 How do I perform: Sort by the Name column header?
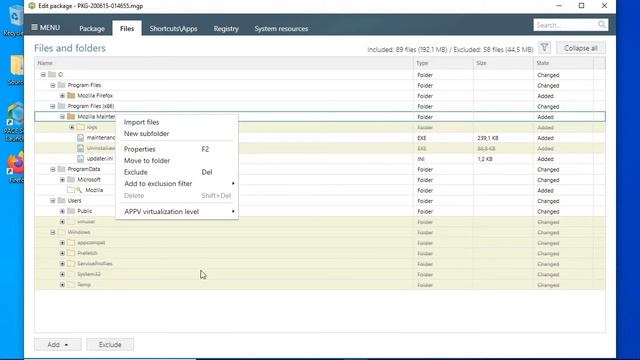coord(224,63)
